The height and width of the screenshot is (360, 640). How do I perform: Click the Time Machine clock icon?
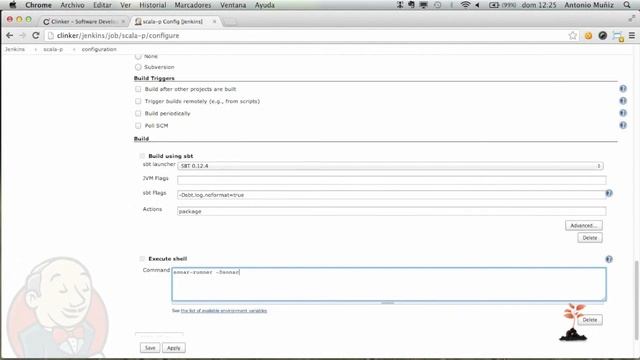(438, 5)
